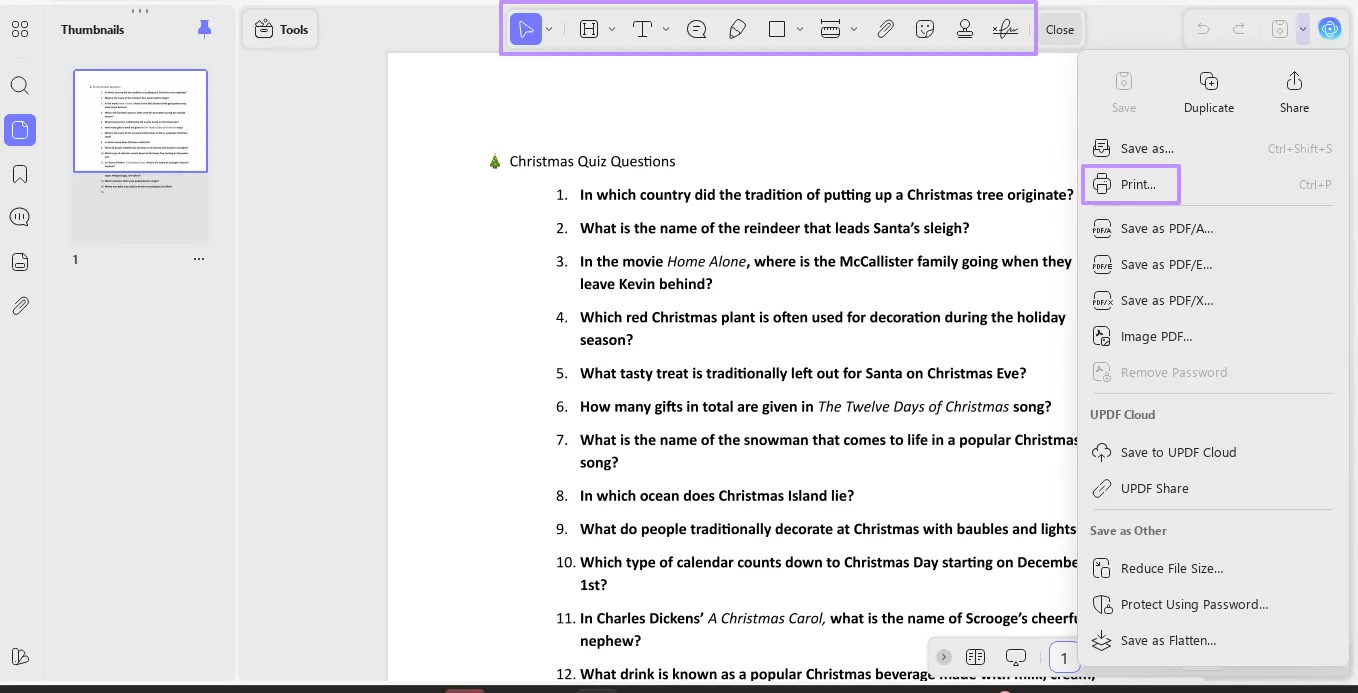Open the Stamp tool
Screen dimensions: 1358x693
click(x=964, y=29)
